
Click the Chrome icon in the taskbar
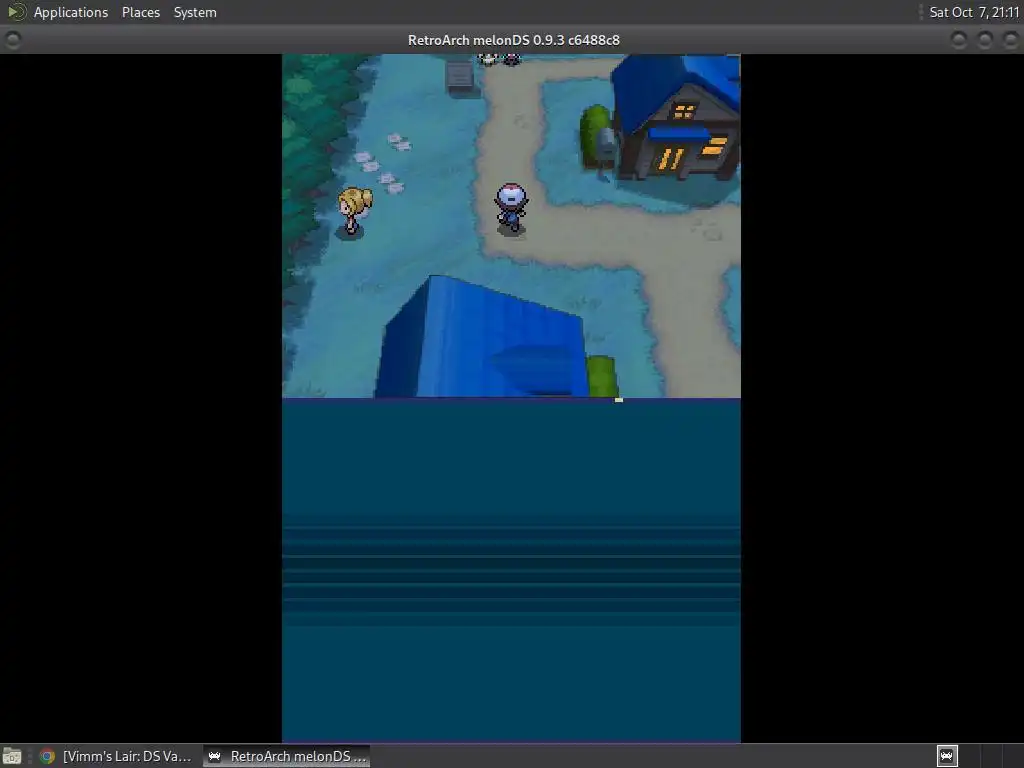47,756
